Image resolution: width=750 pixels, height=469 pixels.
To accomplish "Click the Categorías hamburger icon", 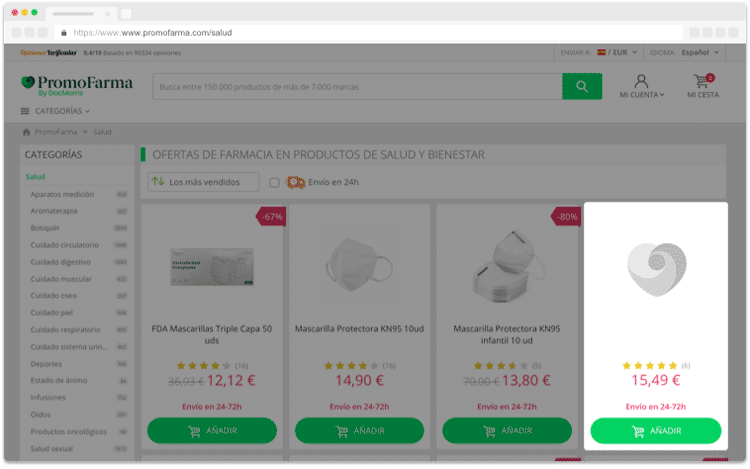I will click(25, 111).
